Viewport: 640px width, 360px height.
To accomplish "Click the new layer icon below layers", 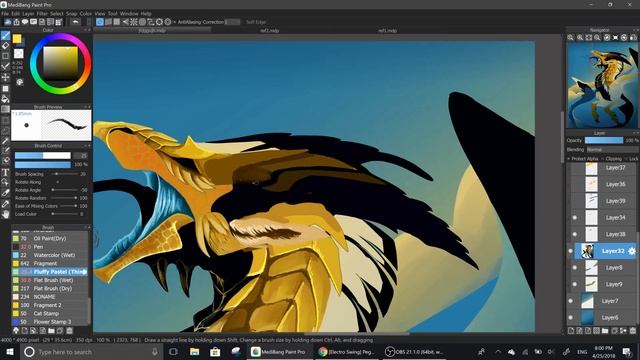I will click(x=571, y=331).
